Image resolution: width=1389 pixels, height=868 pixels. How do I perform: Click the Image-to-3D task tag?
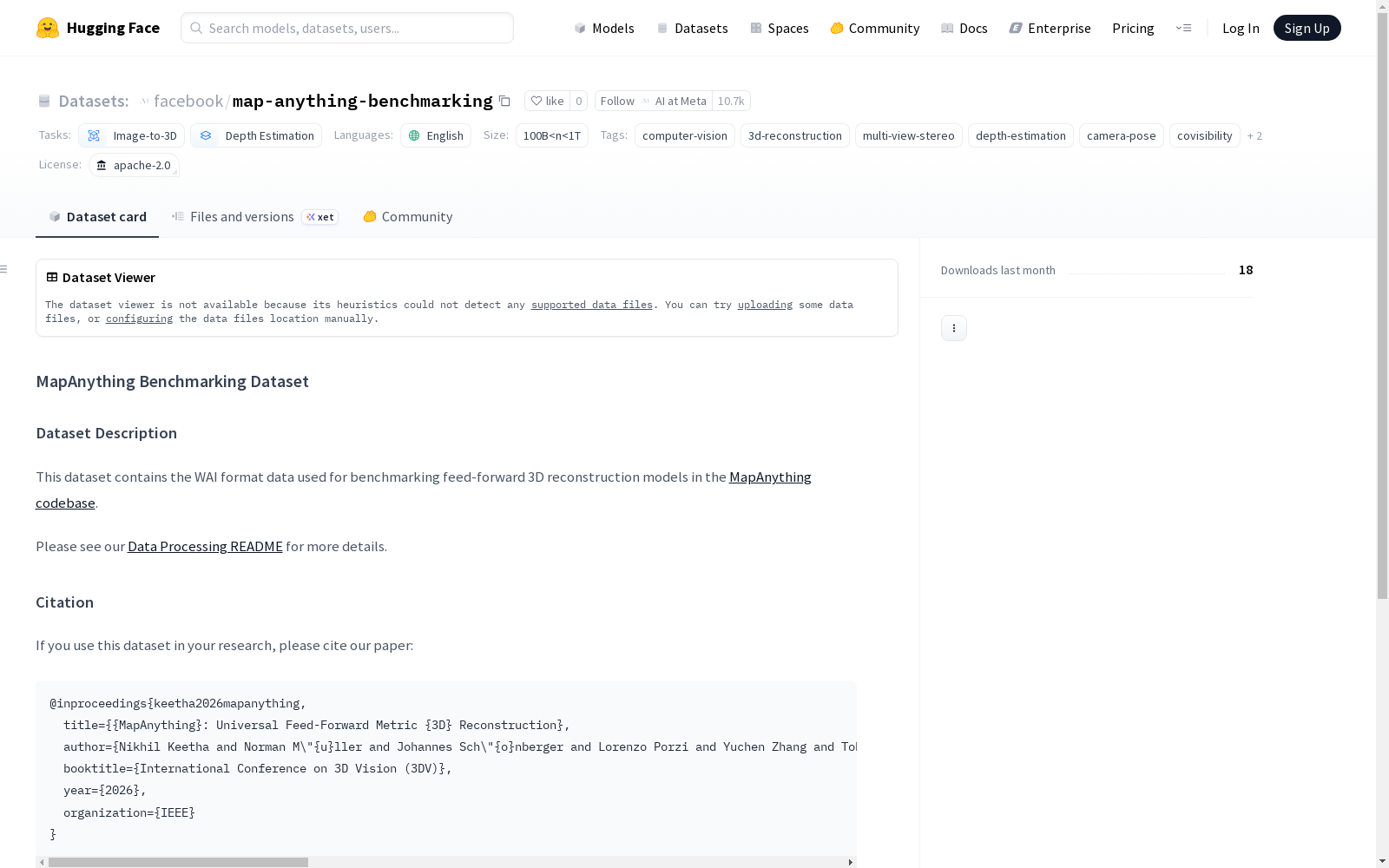coord(131,135)
